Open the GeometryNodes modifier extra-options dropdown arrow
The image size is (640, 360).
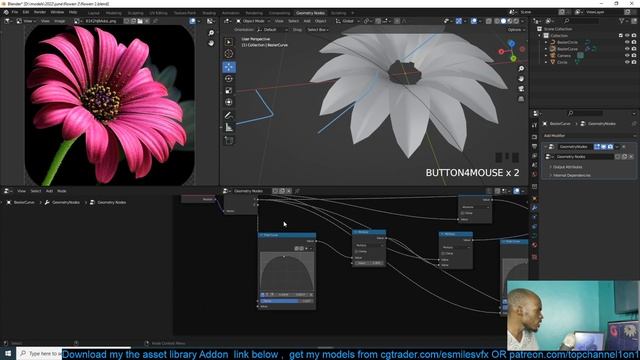tap(617, 147)
